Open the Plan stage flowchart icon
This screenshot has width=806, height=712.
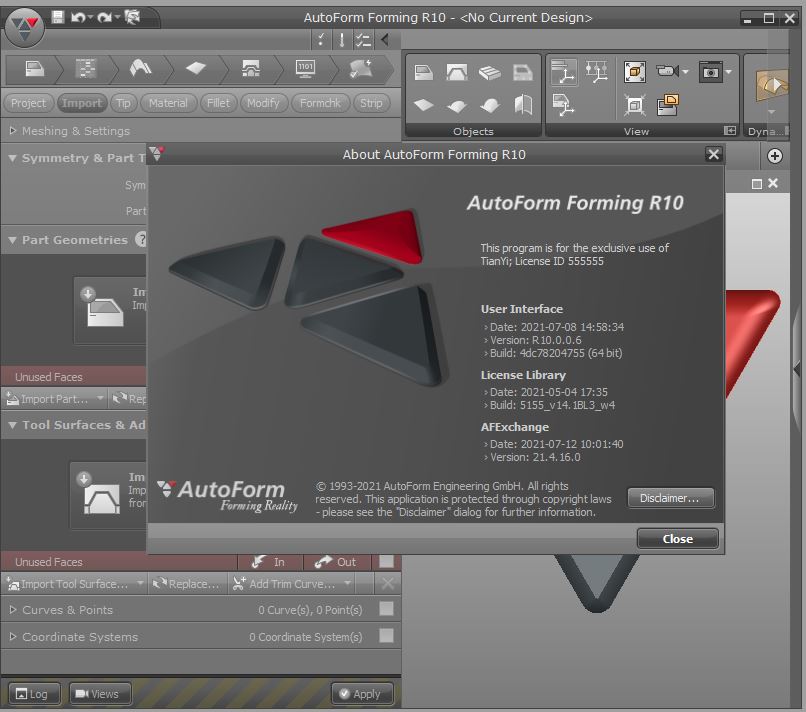86,68
